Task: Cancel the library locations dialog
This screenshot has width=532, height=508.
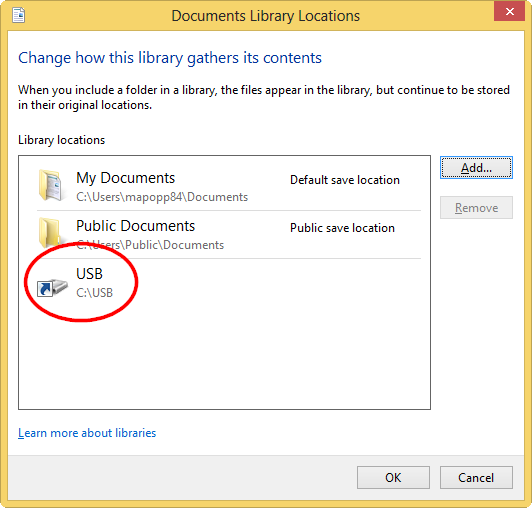Action: point(476,477)
